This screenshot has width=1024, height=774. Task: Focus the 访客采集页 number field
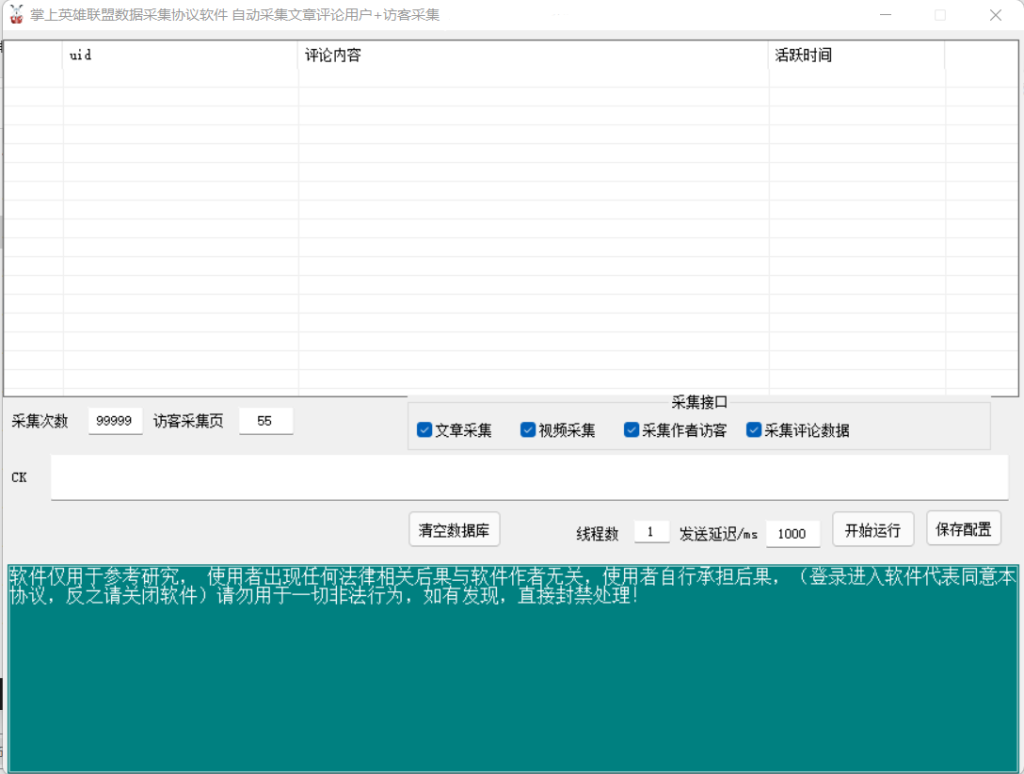[x=265, y=421]
